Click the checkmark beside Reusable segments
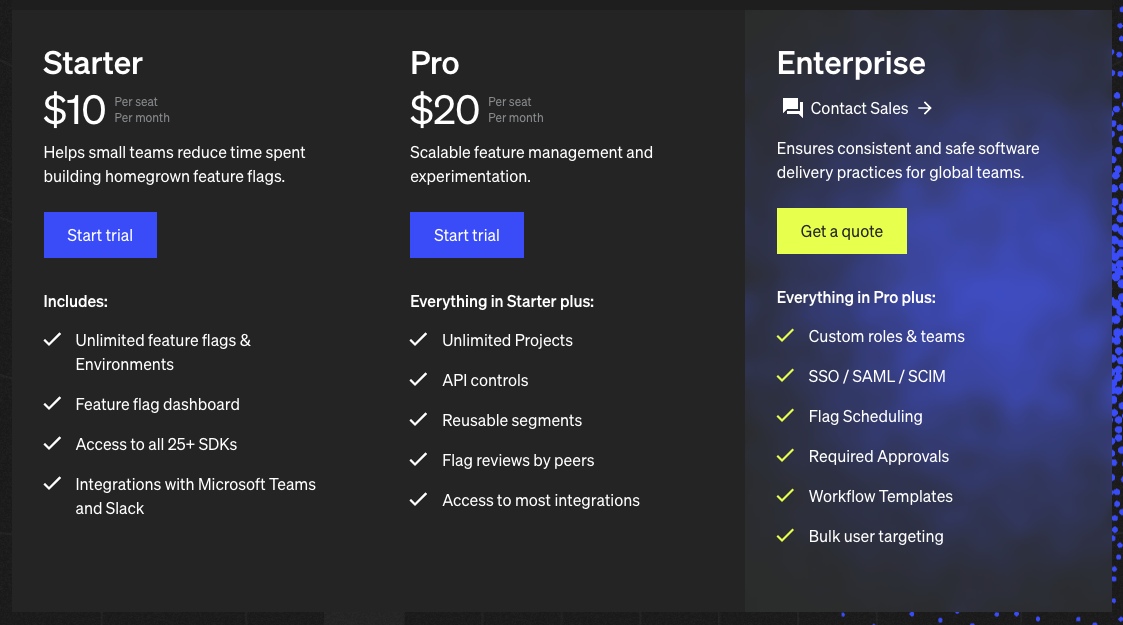Image resolution: width=1123 pixels, height=625 pixels. tap(419, 420)
